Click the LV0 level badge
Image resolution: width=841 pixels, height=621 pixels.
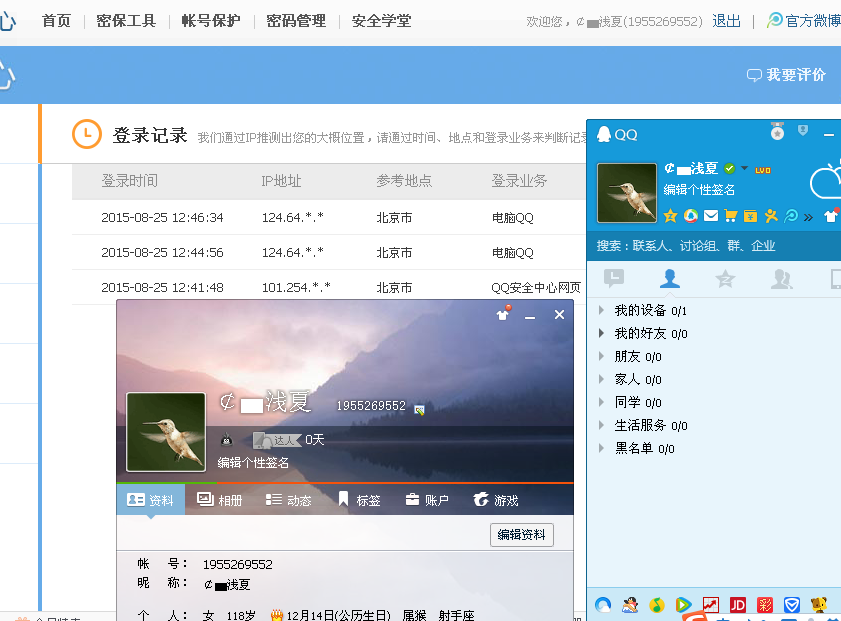point(763,170)
